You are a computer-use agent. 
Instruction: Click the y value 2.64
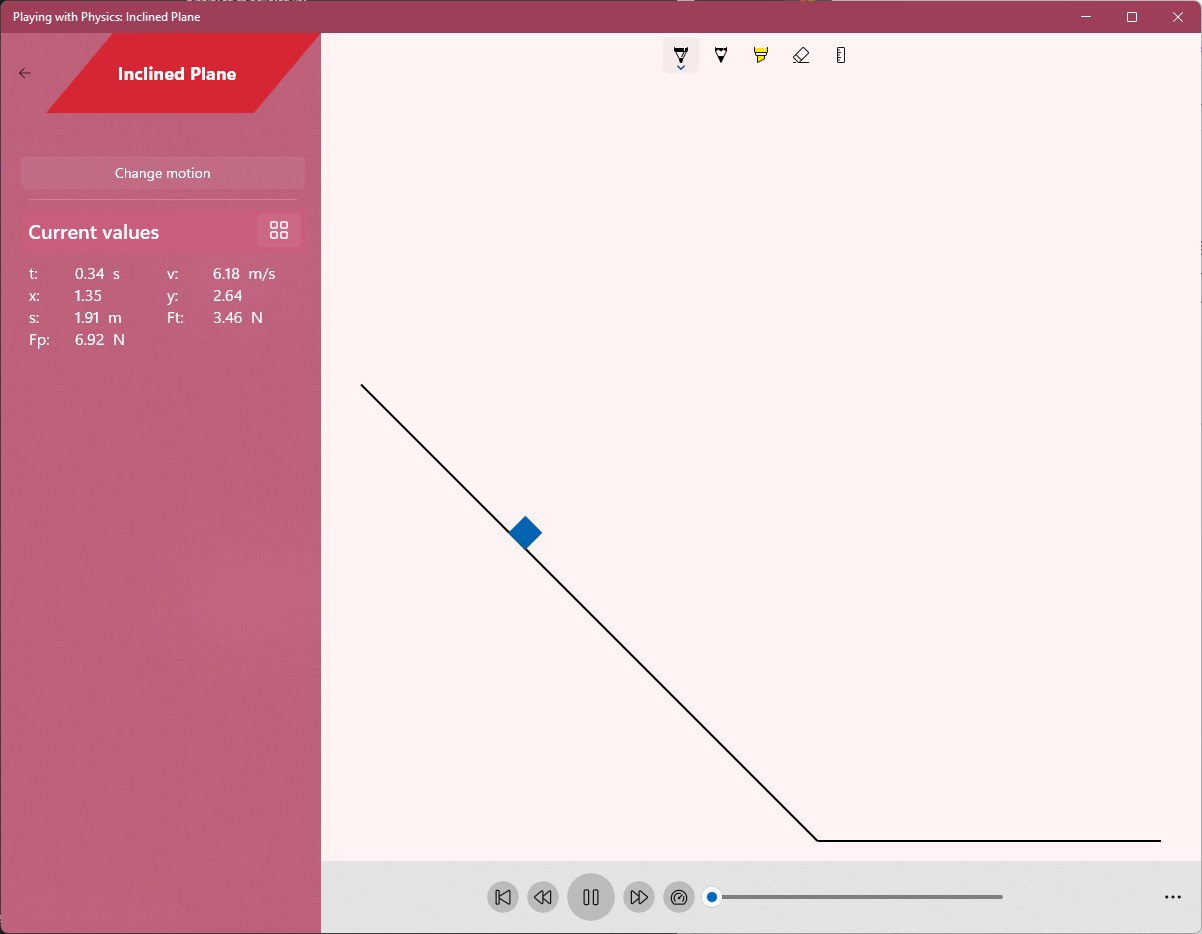(228, 295)
